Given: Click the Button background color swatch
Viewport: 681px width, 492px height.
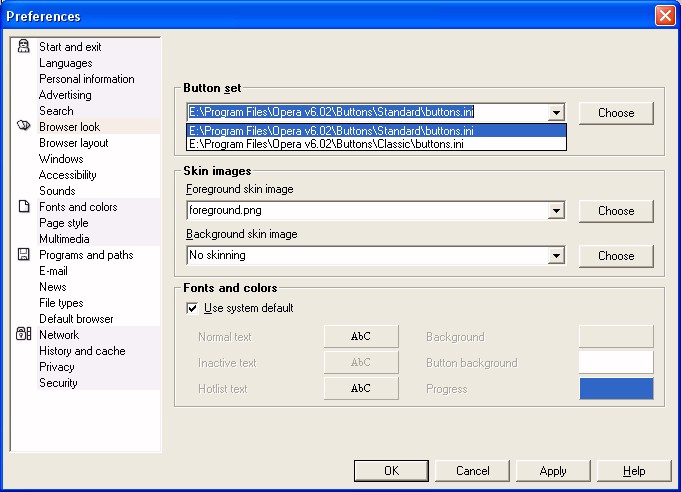Looking at the screenshot, I should pyautogui.click(x=616, y=362).
